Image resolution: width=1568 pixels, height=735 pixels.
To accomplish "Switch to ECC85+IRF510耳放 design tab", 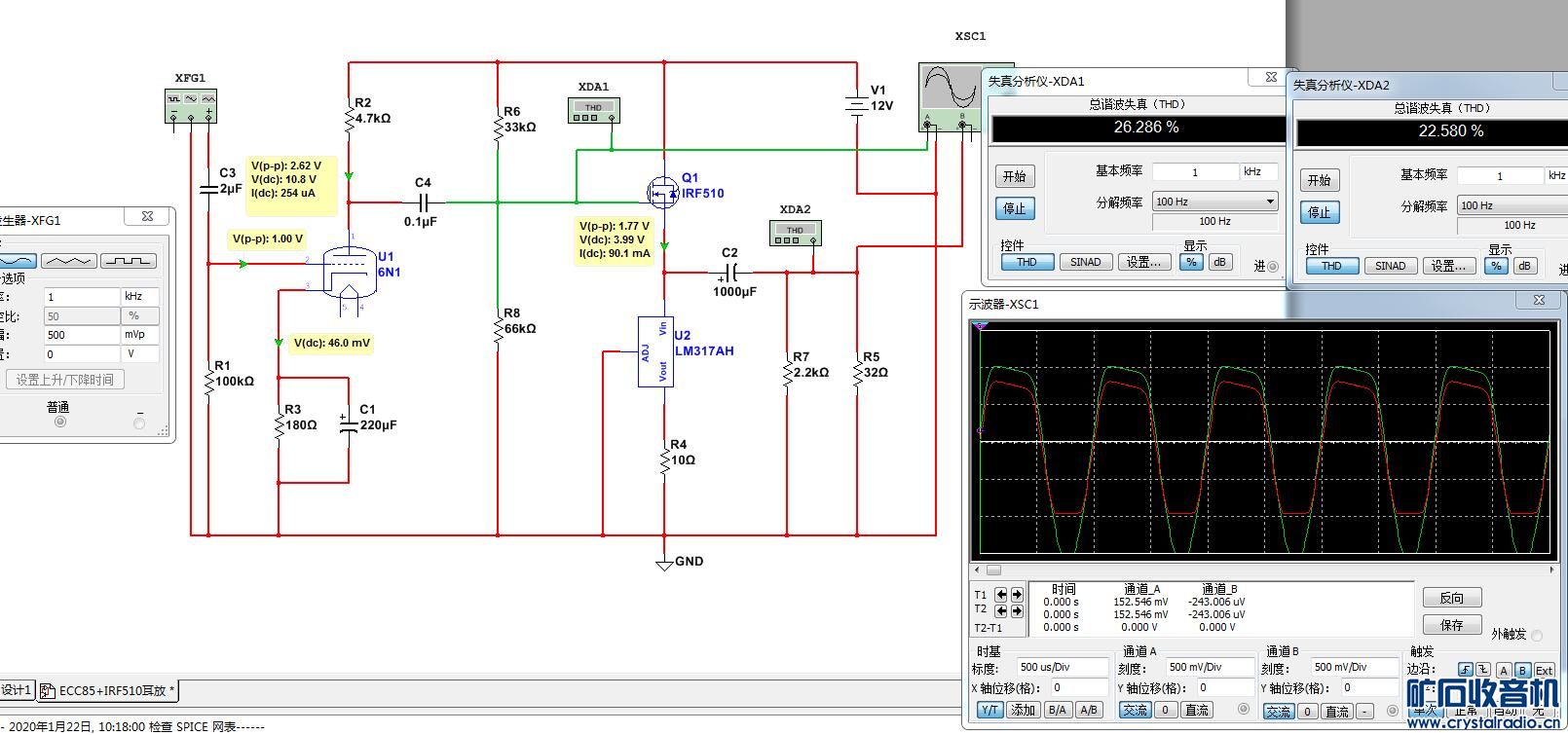I will tap(109, 691).
